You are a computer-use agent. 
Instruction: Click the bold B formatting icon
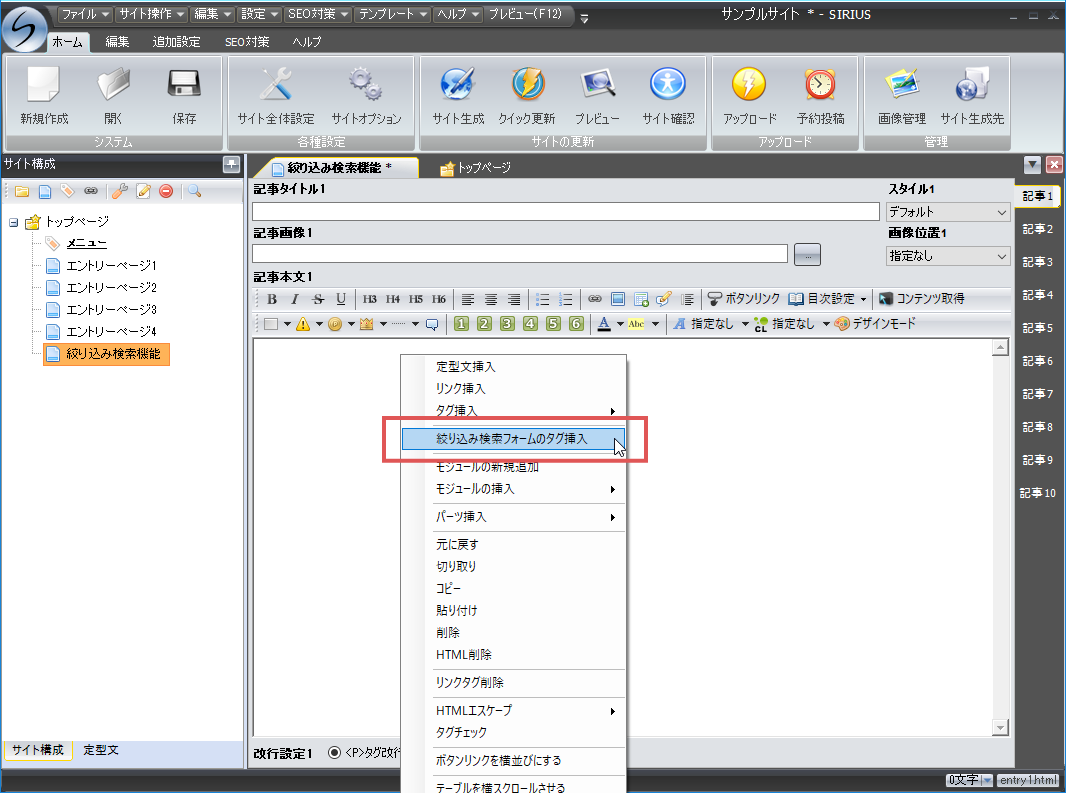click(272, 299)
